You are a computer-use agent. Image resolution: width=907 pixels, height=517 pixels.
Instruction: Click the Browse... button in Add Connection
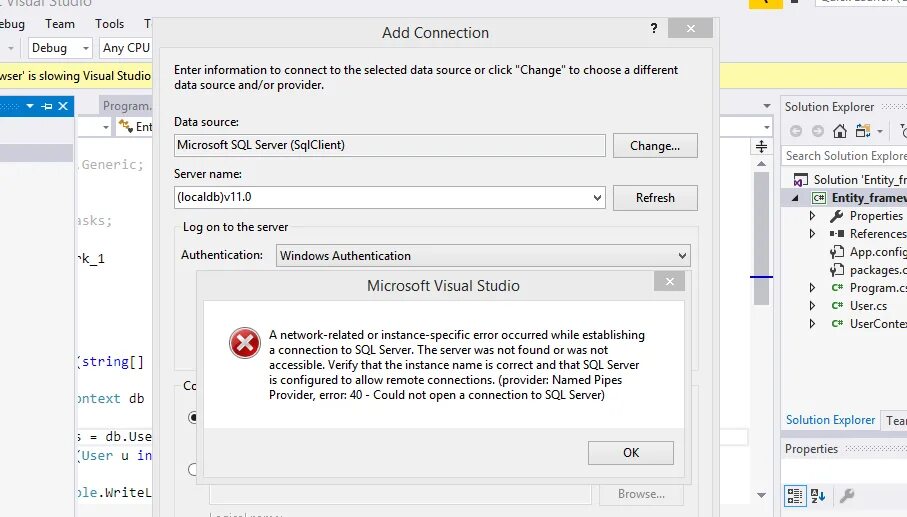[641, 494]
